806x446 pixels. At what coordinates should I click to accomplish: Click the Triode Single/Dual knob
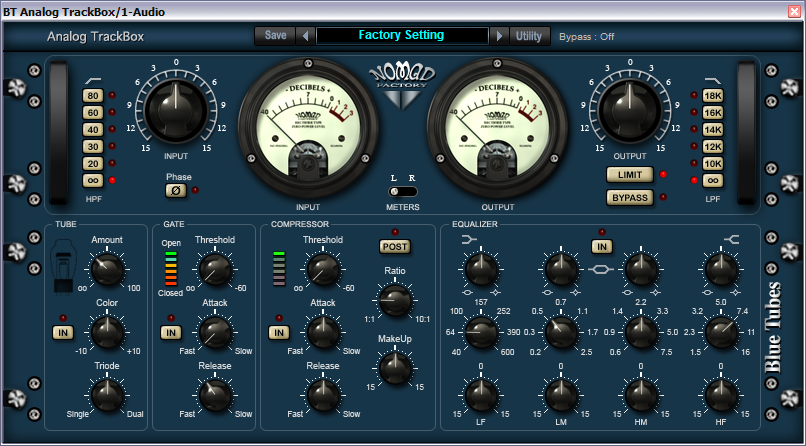click(x=107, y=395)
